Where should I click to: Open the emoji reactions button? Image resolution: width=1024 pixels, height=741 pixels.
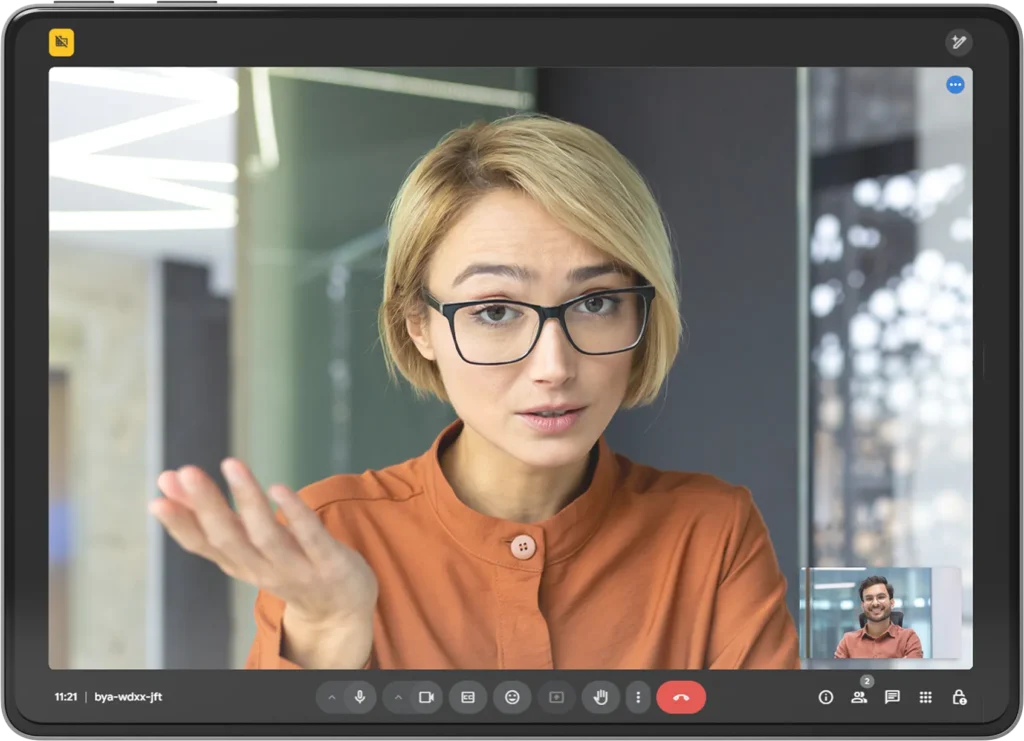512,697
